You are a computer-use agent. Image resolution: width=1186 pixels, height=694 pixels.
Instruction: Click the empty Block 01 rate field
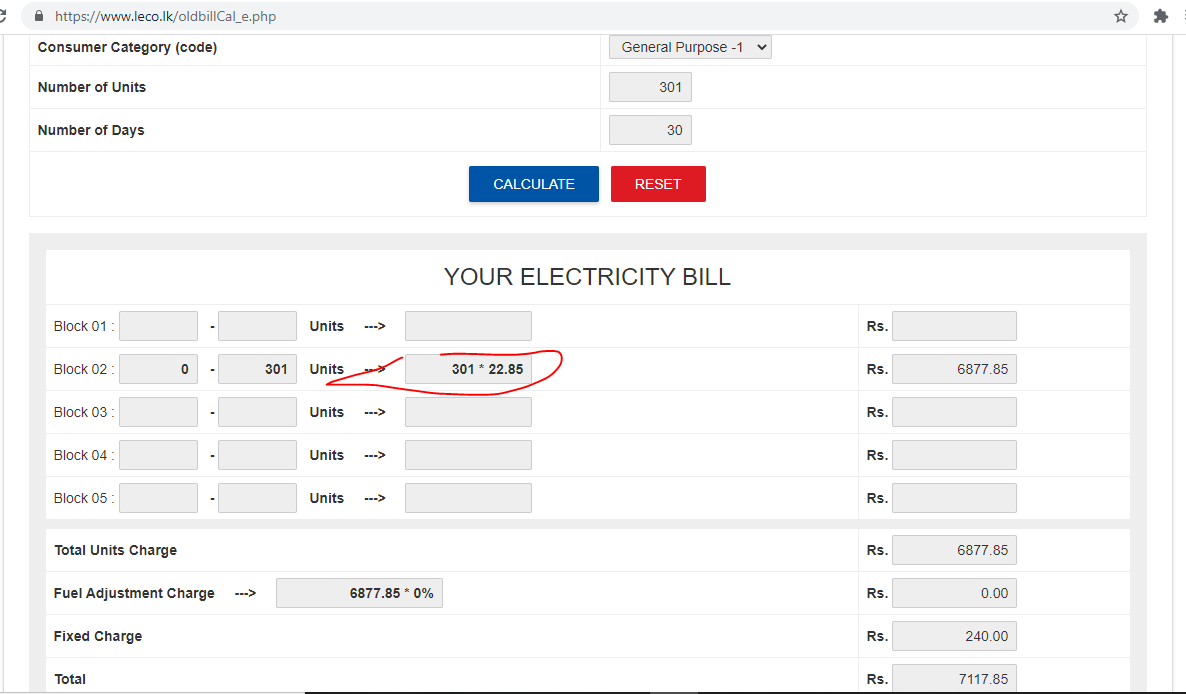click(468, 326)
